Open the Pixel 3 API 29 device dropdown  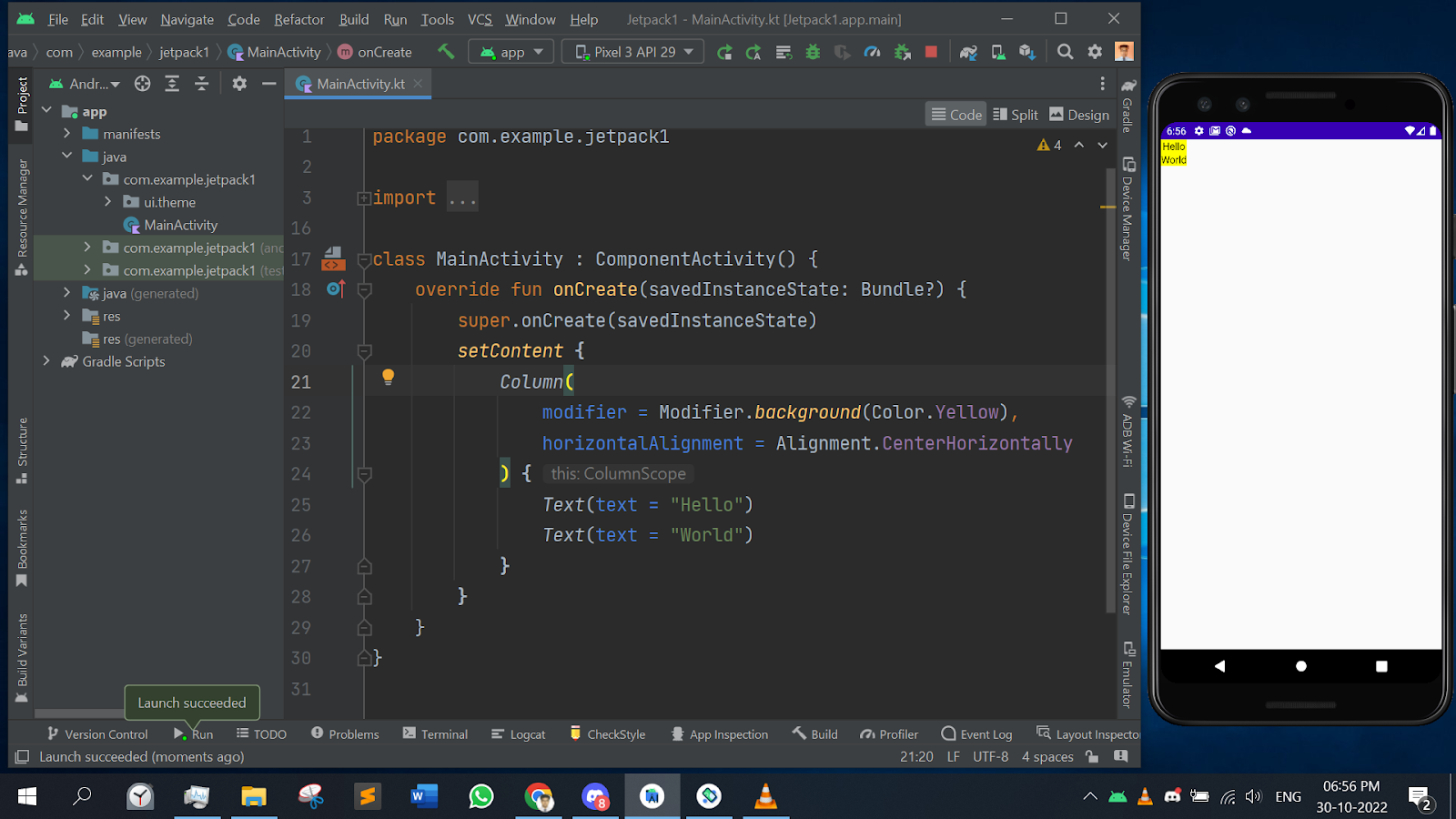pyautogui.click(x=633, y=52)
